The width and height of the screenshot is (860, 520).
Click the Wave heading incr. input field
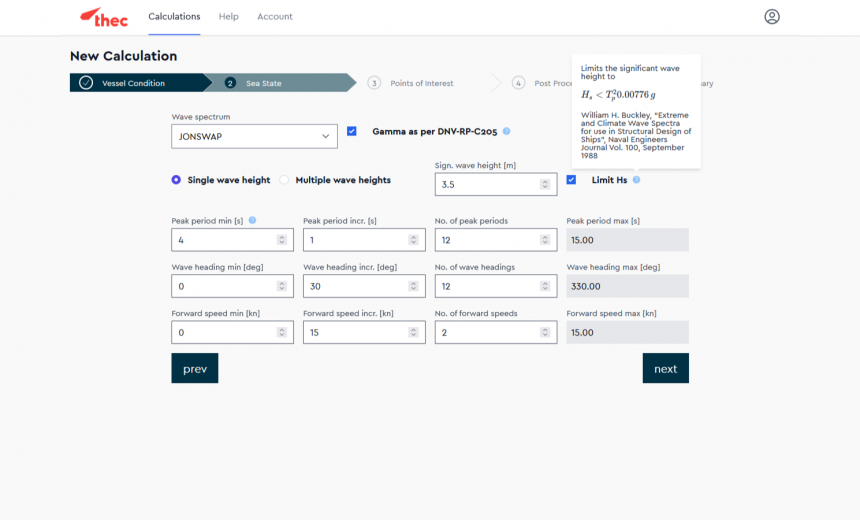tap(355, 286)
